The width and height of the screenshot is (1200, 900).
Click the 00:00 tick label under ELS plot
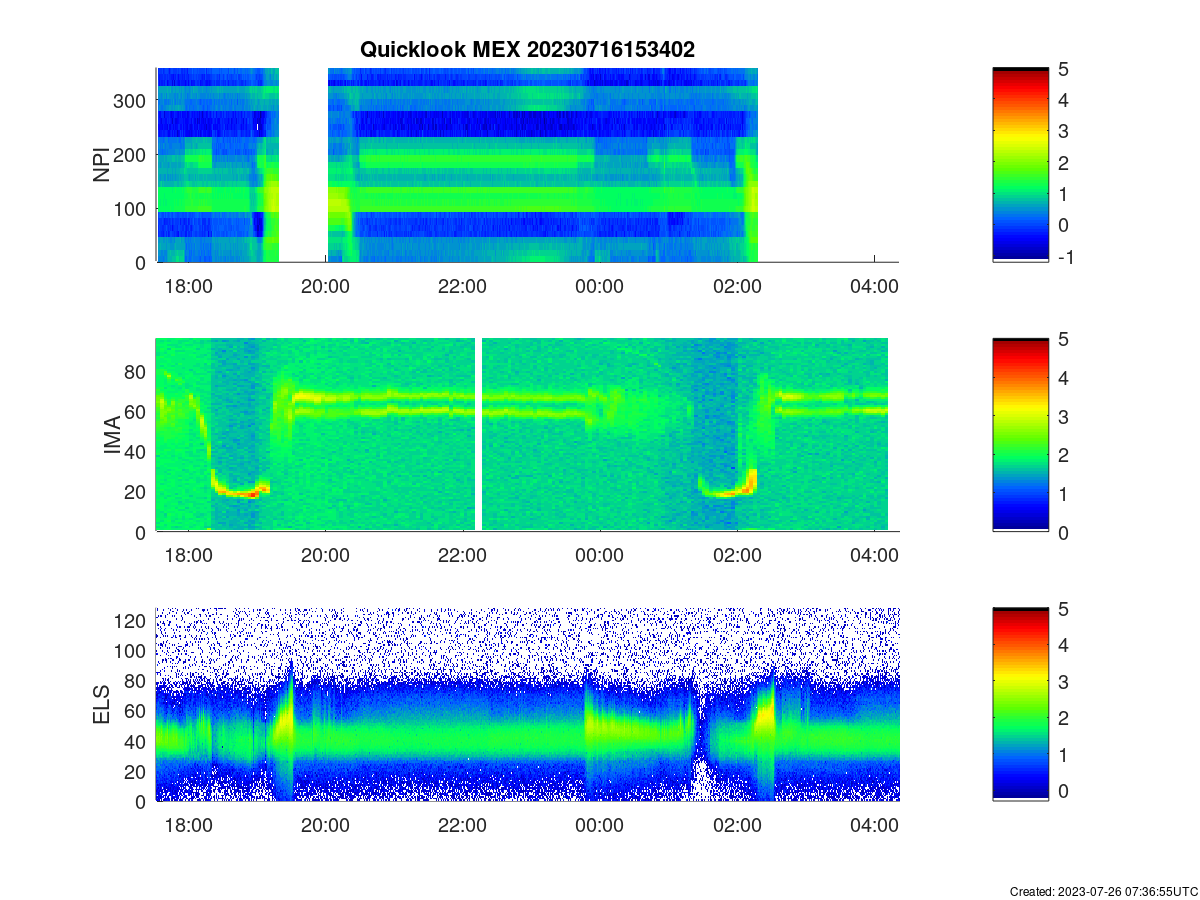click(x=600, y=826)
